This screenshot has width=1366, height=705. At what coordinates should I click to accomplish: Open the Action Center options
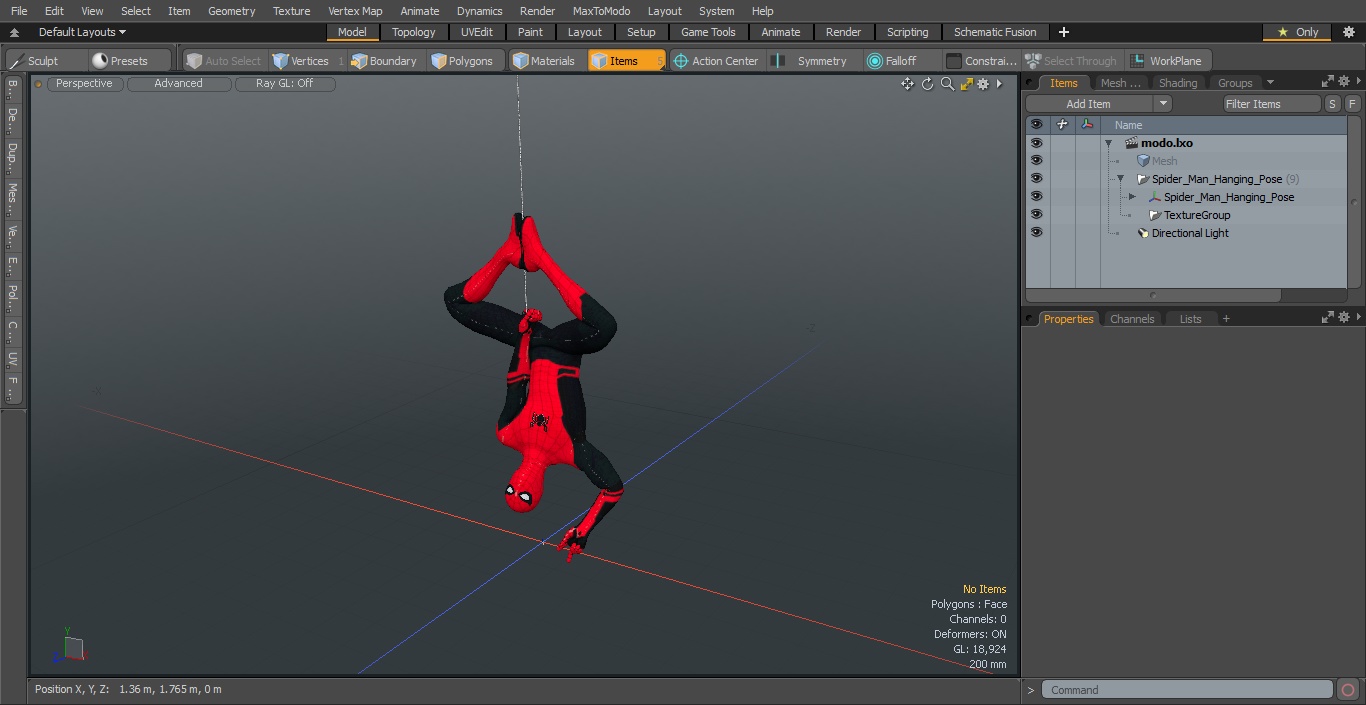point(716,61)
